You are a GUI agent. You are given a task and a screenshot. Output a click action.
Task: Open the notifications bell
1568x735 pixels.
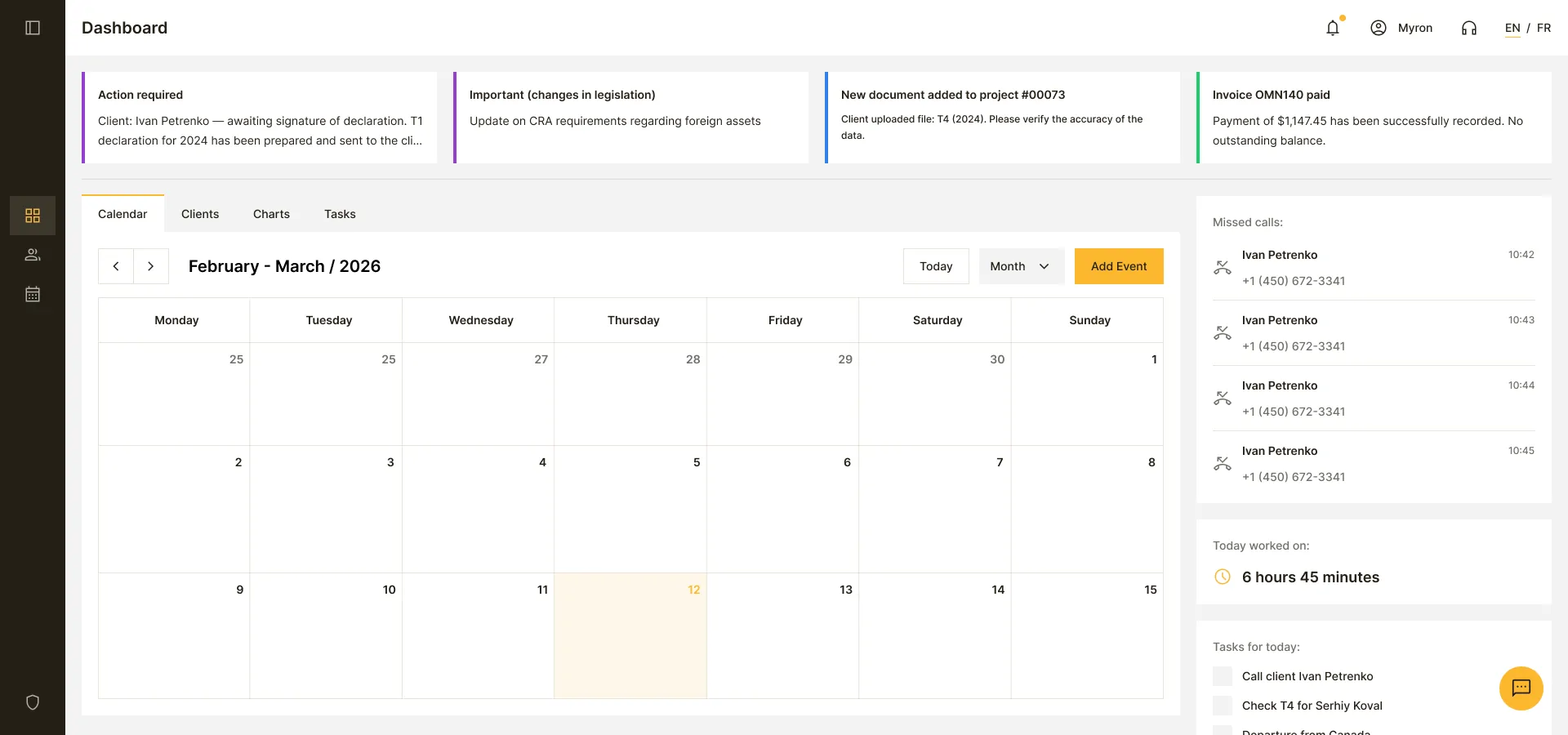click(x=1333, y=28)
